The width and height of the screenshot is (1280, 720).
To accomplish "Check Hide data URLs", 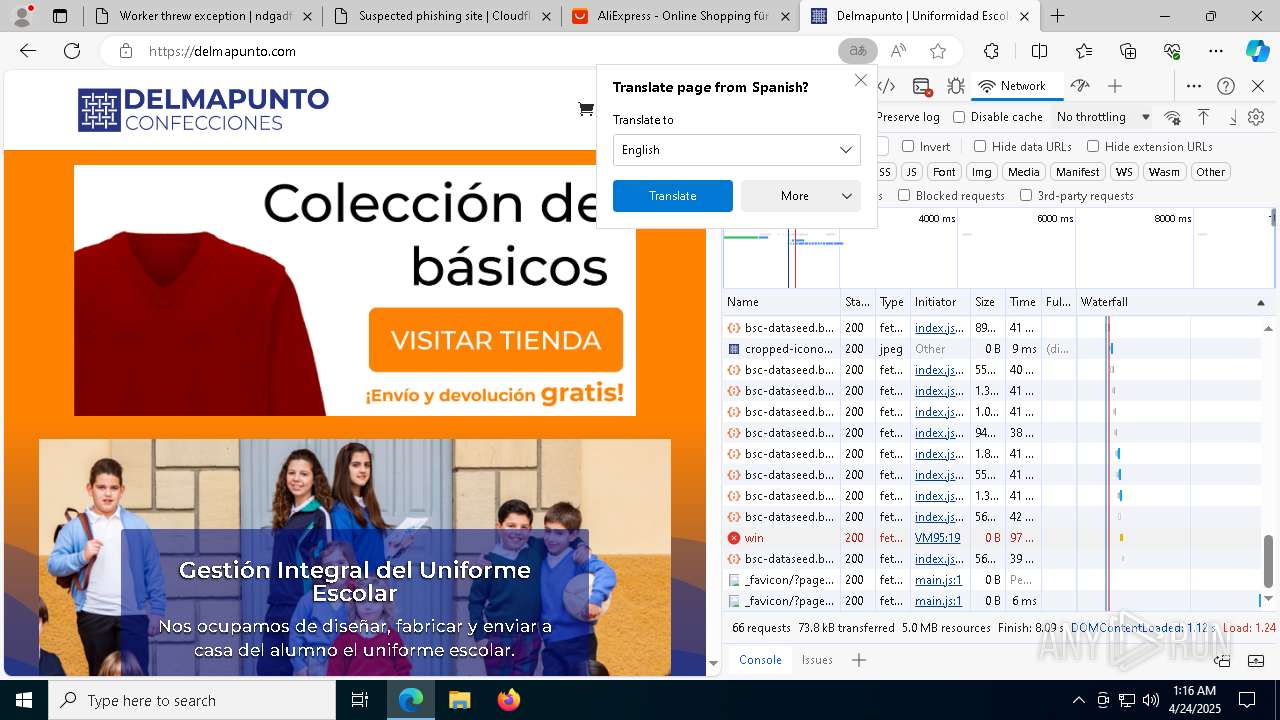I will tap(980, 146).
